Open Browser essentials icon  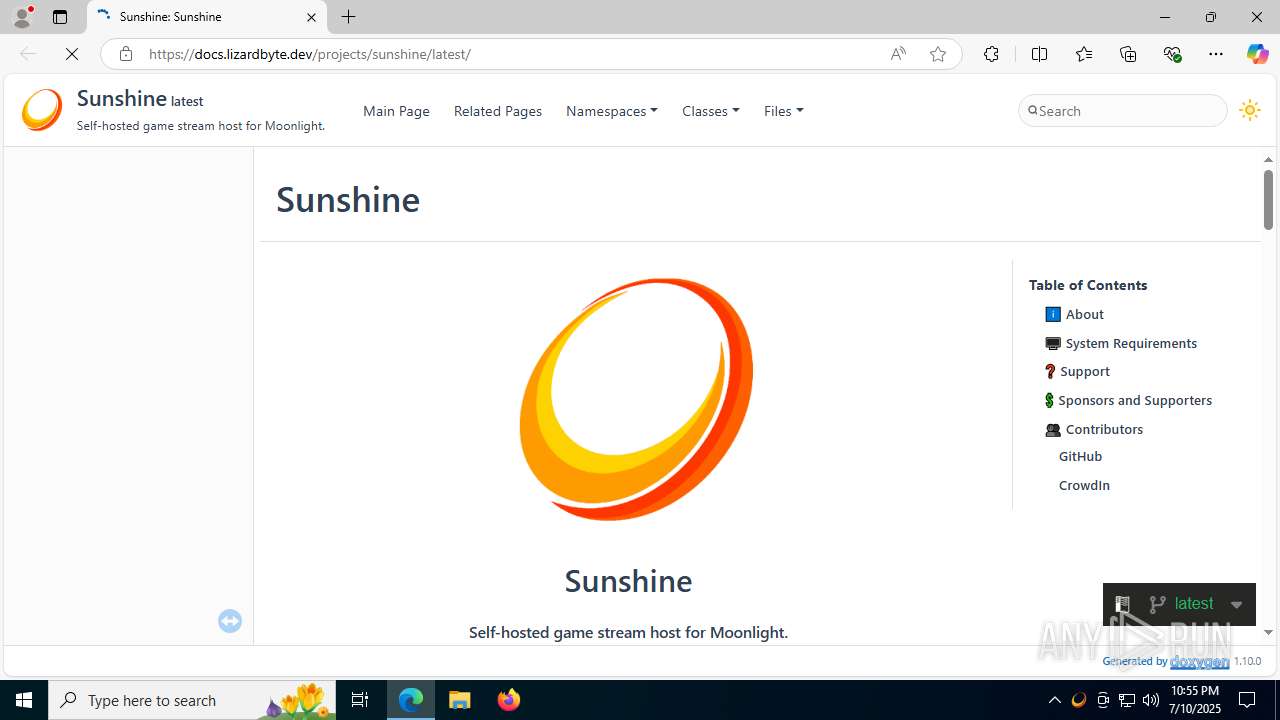(x=1172, y=54)
